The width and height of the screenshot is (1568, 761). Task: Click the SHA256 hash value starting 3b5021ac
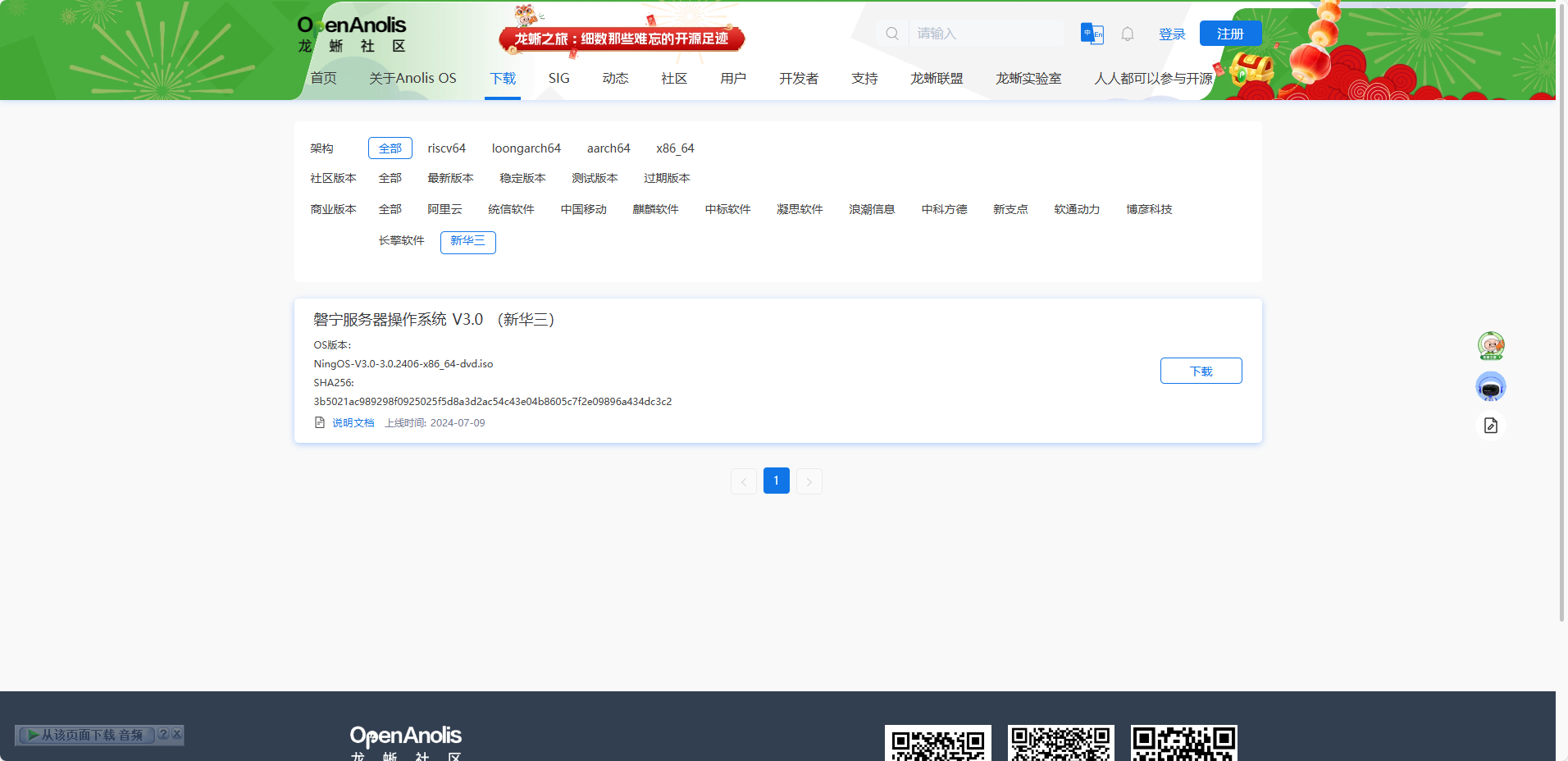[x=493, y=402]
